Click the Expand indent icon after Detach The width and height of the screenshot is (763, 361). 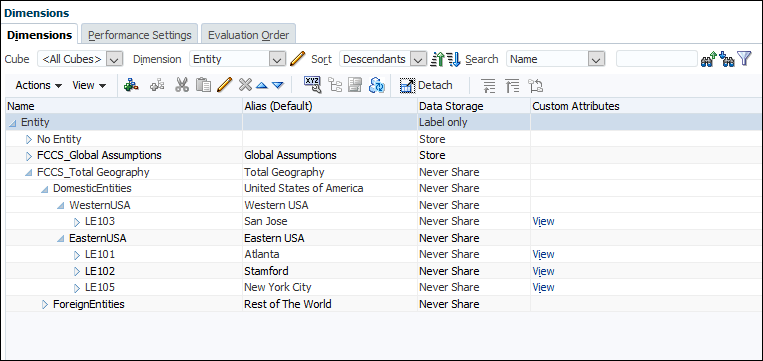click(489, 86)
